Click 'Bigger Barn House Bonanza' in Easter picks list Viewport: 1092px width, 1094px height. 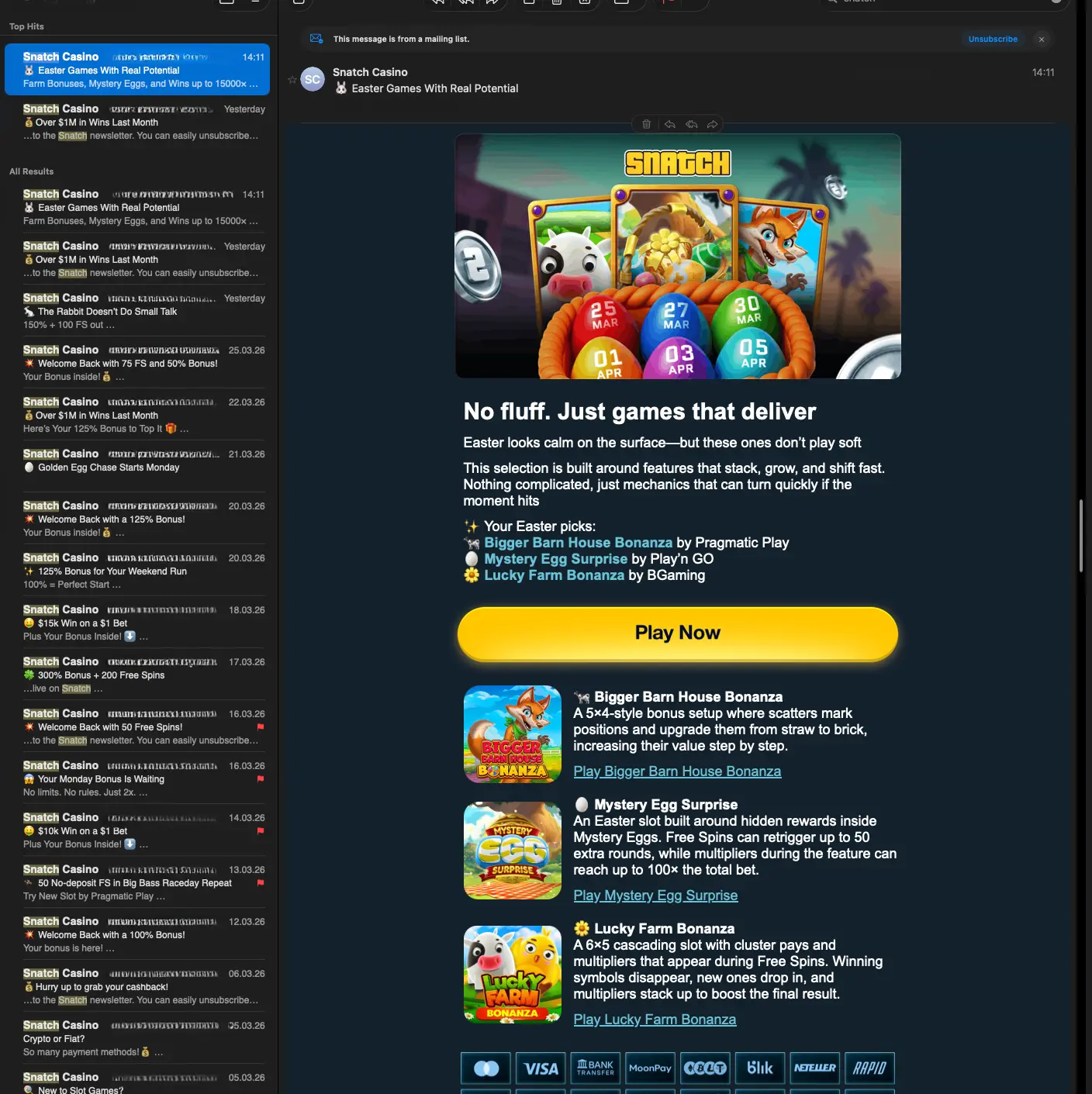(578, 543)
